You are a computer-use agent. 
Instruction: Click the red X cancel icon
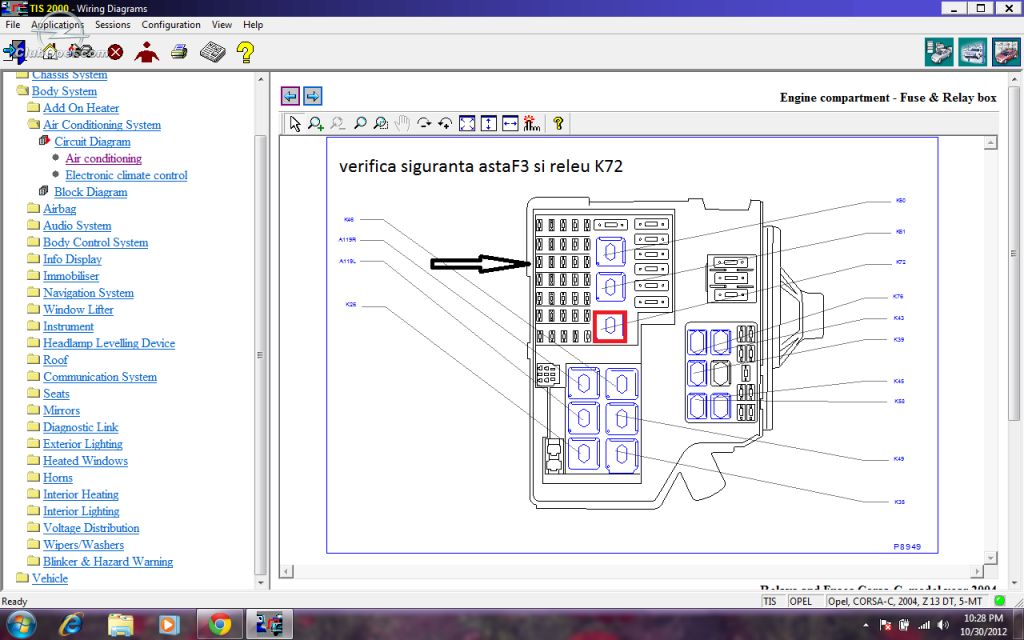coord(116,52)
